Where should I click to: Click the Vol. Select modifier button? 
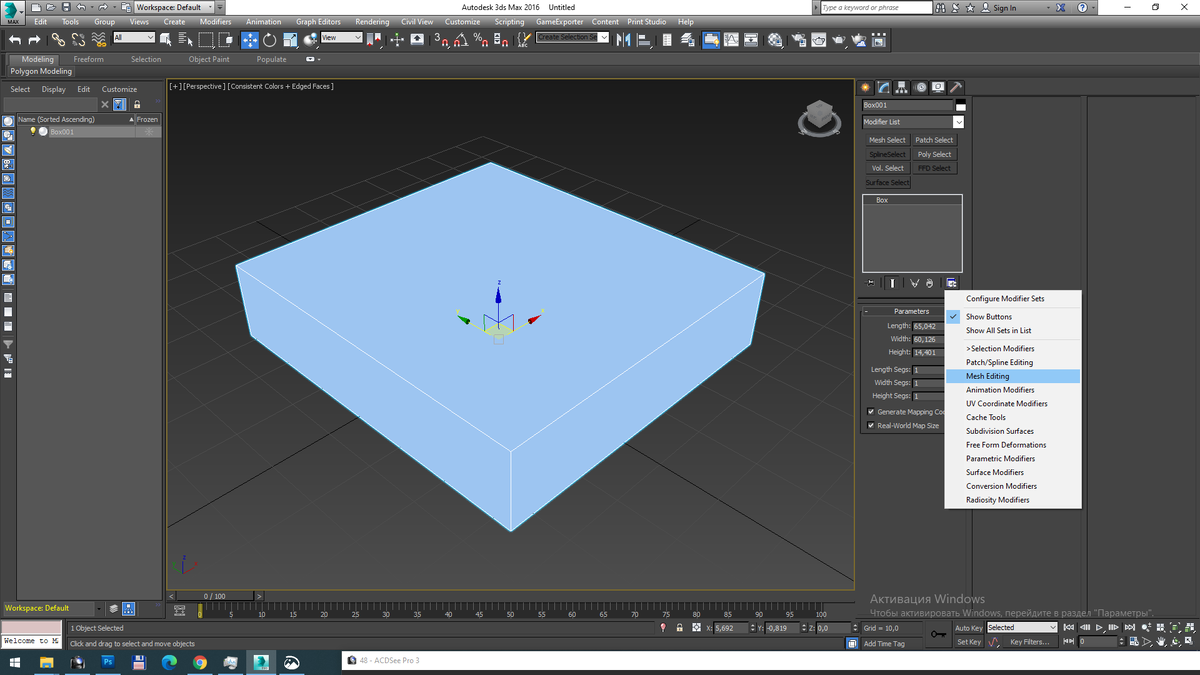887,168
